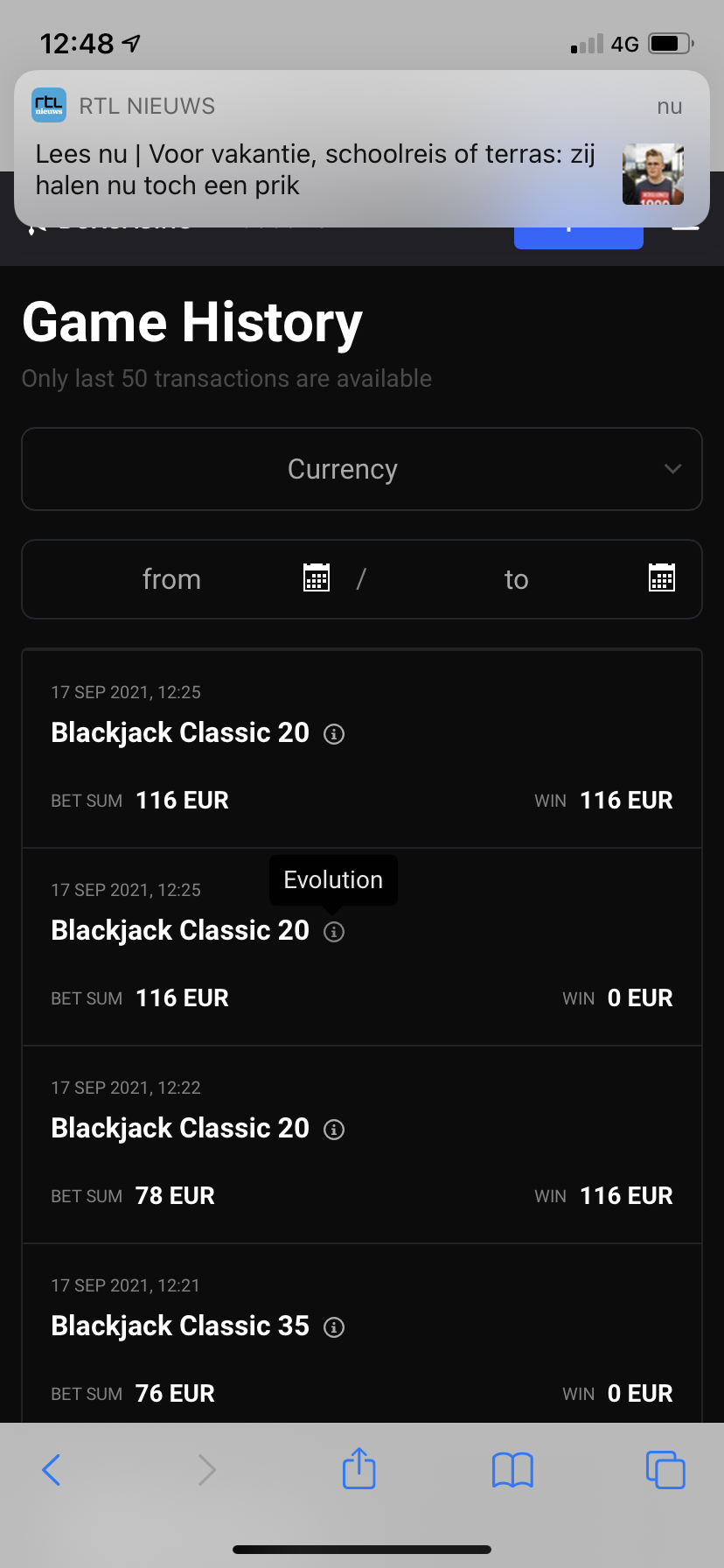
Task: Tap the Evolution provider tooltip
Action: (333, 879)
